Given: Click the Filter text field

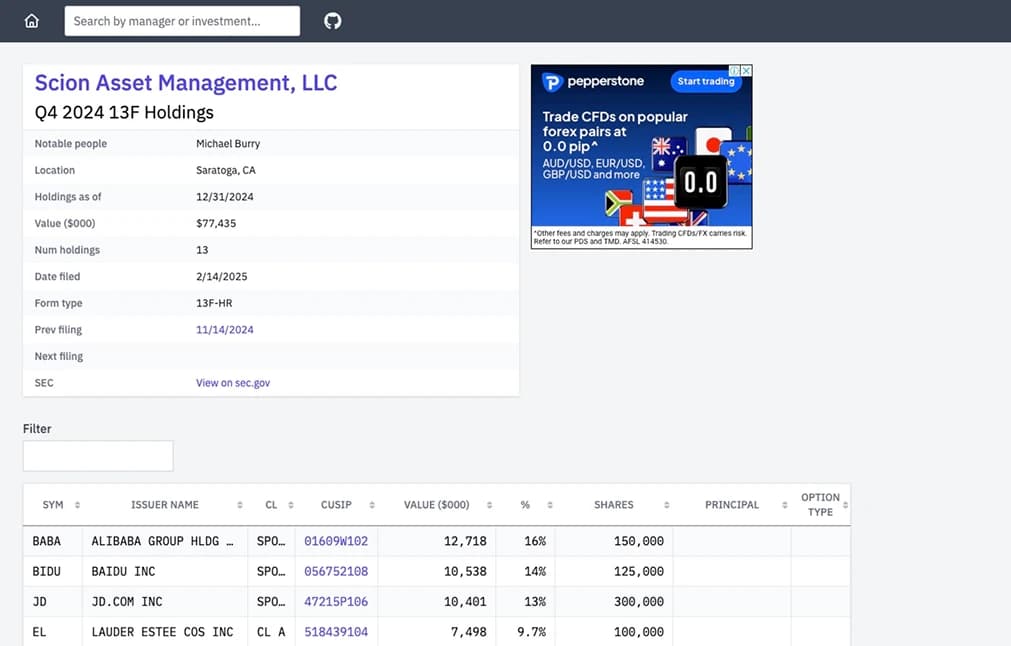Looking at the screenshot, I should 98,456.
